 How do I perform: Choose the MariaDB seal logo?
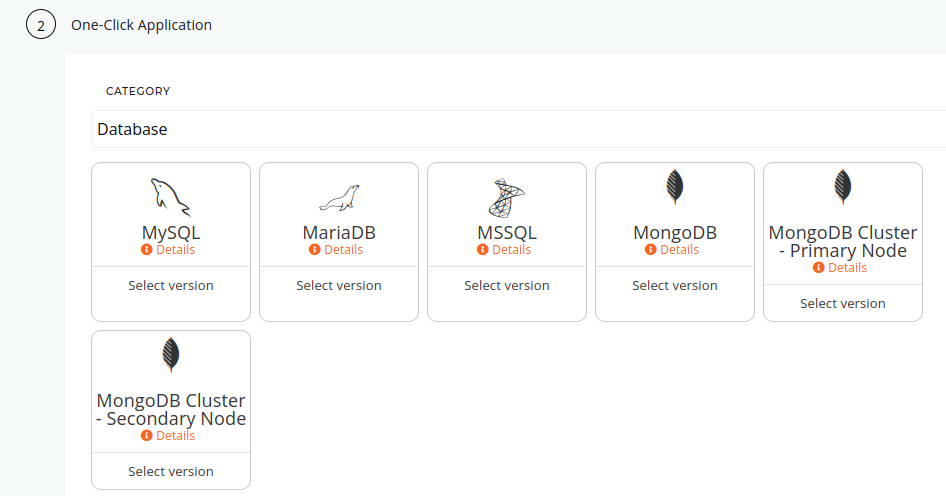click(x=339, y=198)
